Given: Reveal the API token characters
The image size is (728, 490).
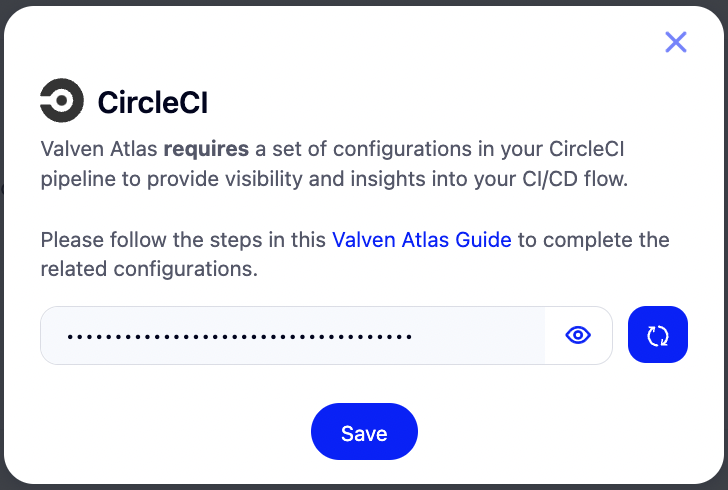Looking at the screenshot, I should click(578, 335).
